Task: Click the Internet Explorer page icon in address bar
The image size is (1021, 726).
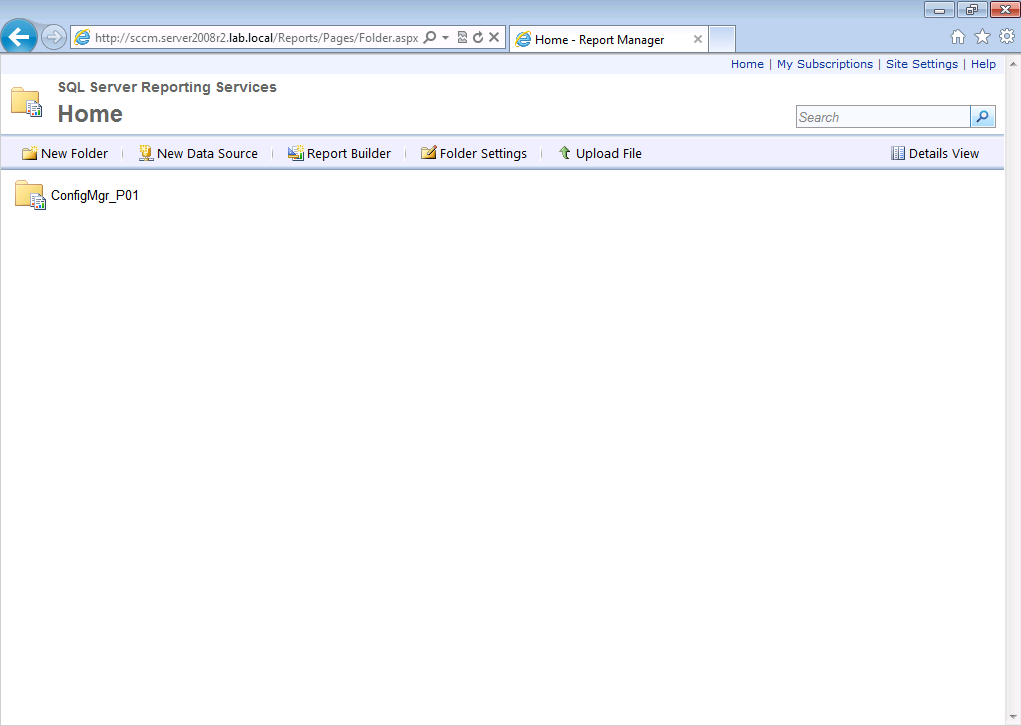Action: coord(82,38)
